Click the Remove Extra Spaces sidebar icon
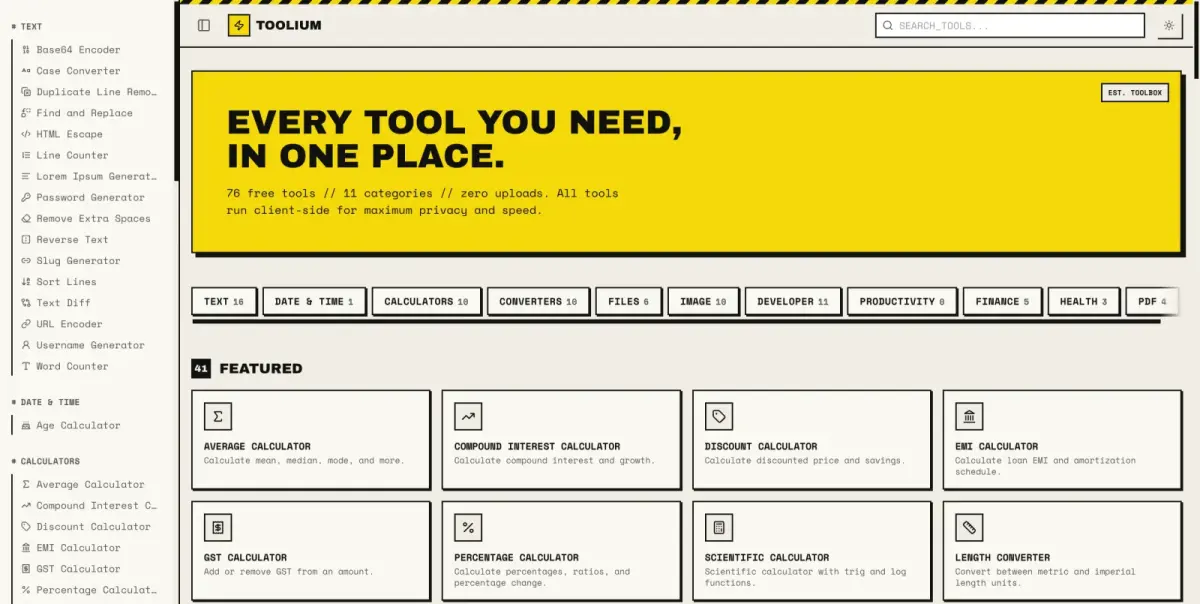This screenshot has height=604, width=1200. tap(26, 218)
